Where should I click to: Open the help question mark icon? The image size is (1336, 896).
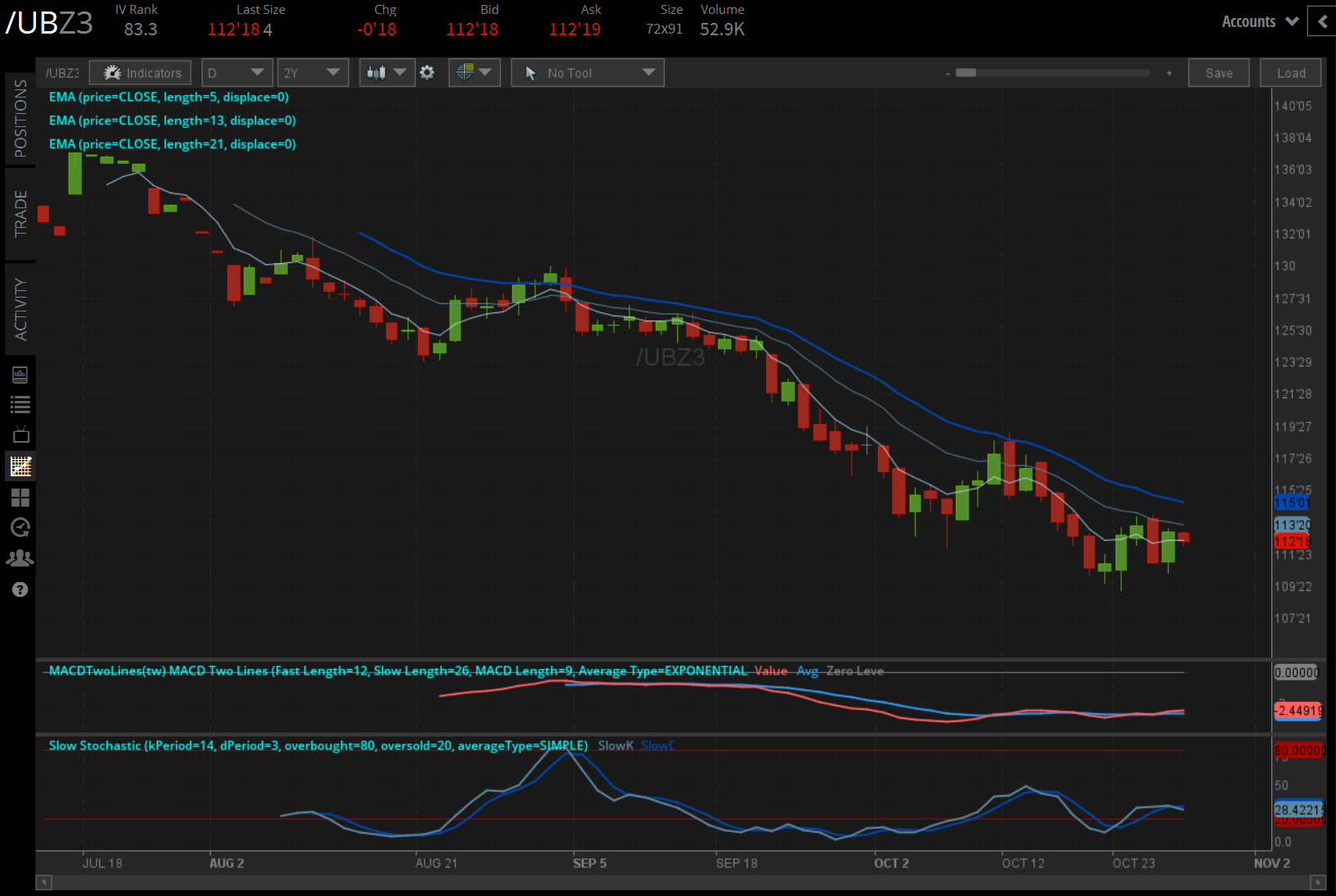20,589
